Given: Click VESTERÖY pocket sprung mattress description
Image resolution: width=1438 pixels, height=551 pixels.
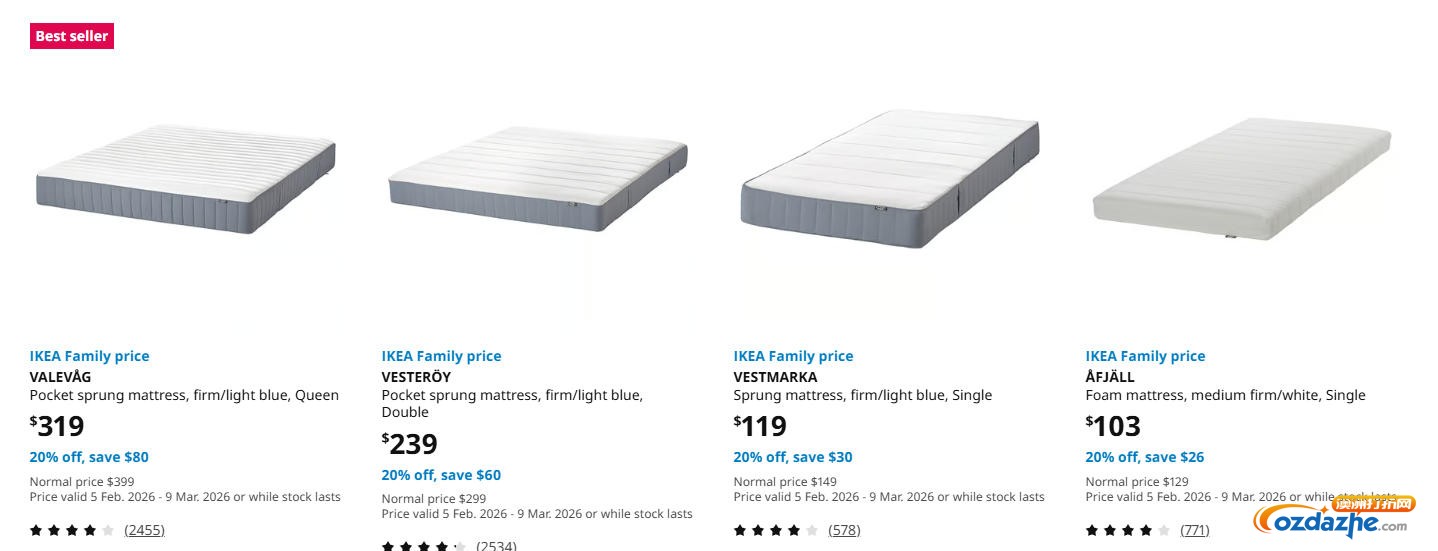Looking at the screenshot, I should pyautogui.click(x=512, y=403).
